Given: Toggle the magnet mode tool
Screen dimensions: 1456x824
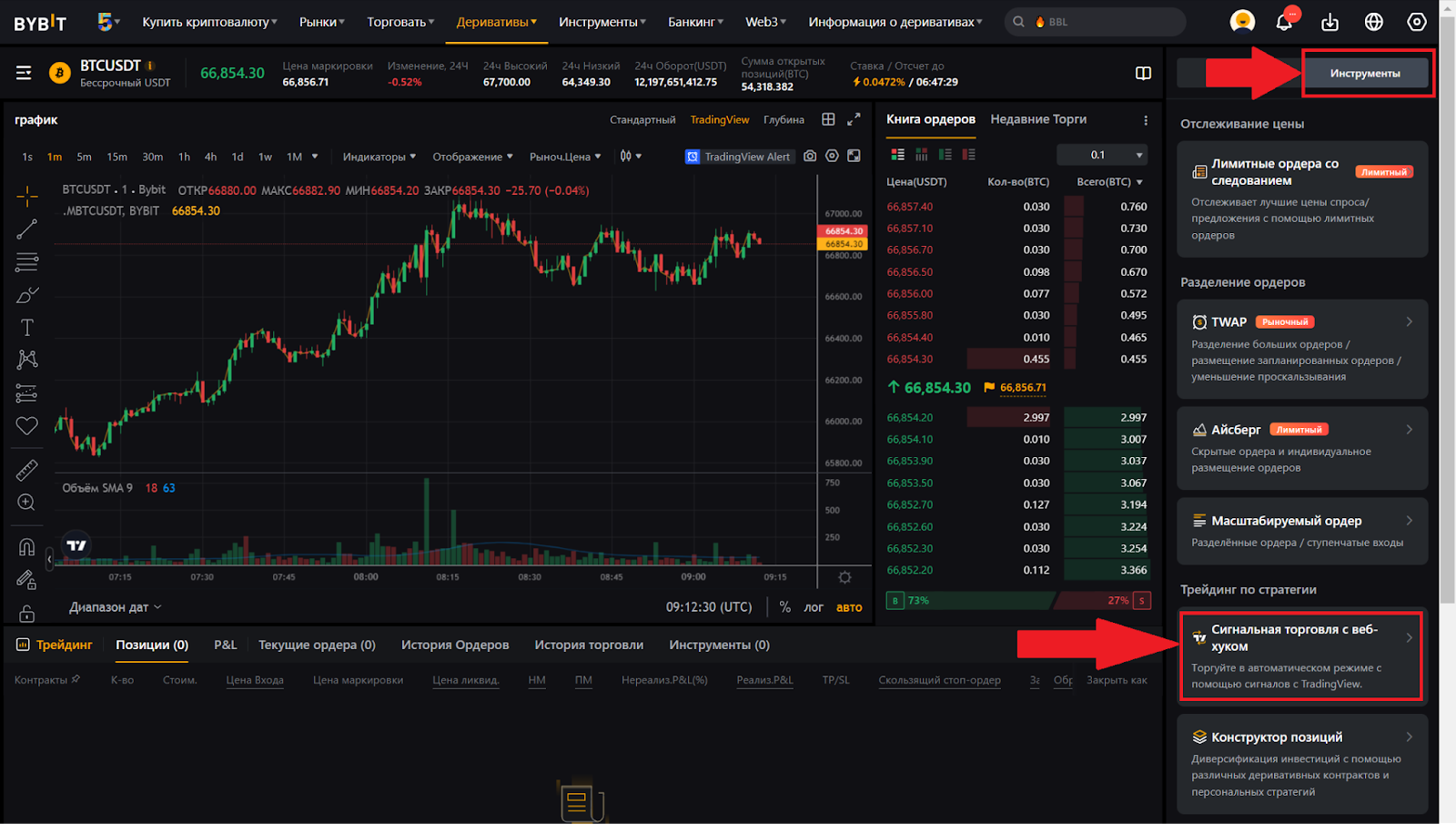Looking at the screenshot, I should pos(27,547).
